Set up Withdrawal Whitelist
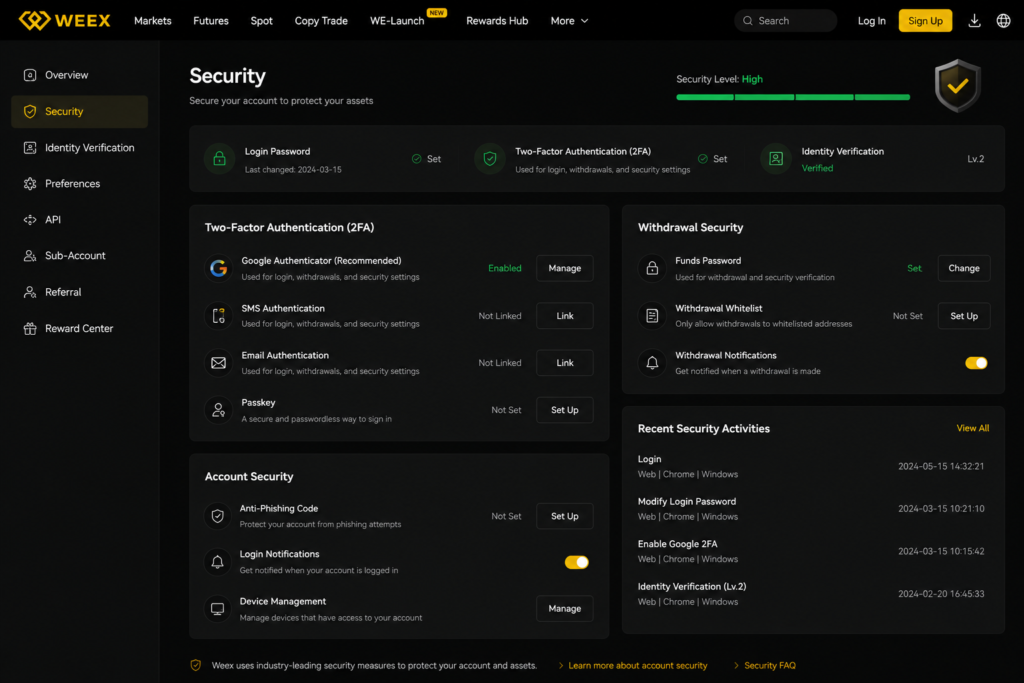This screenshot has height=683, width=1024. (x=963, y=315)
